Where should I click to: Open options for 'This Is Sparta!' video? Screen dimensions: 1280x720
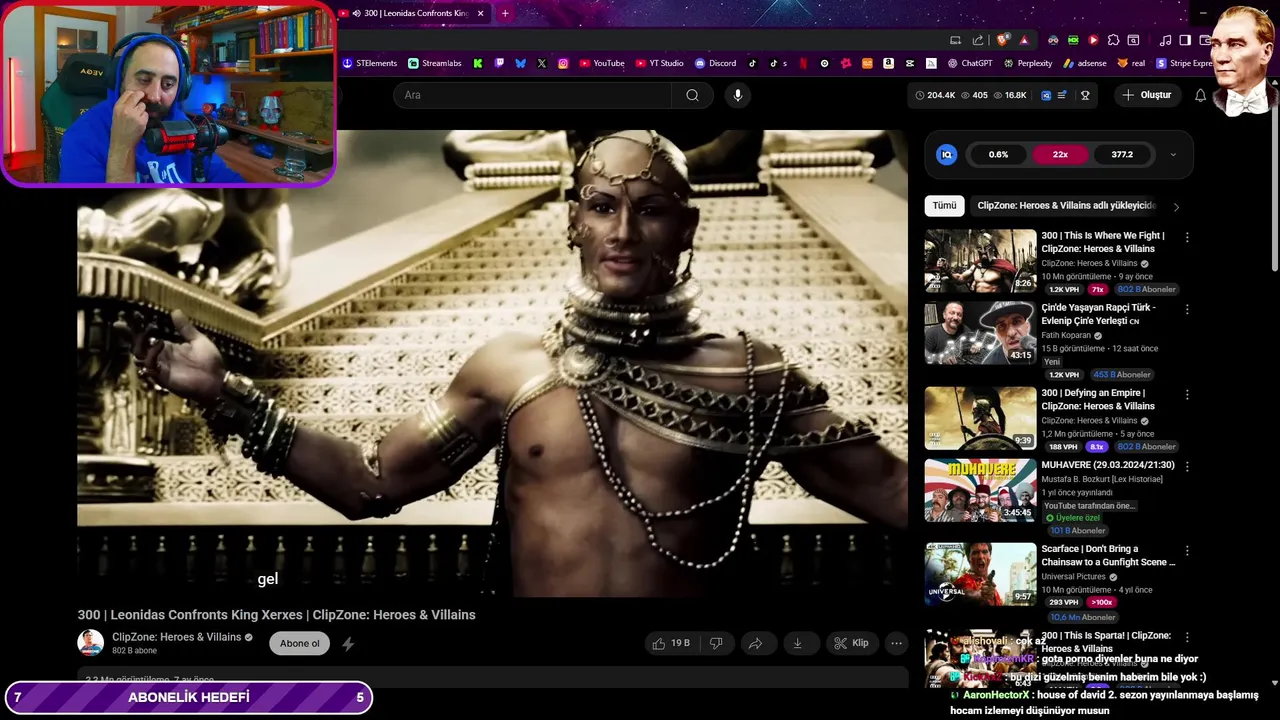pyautogui.click(x=1187, y=637)
